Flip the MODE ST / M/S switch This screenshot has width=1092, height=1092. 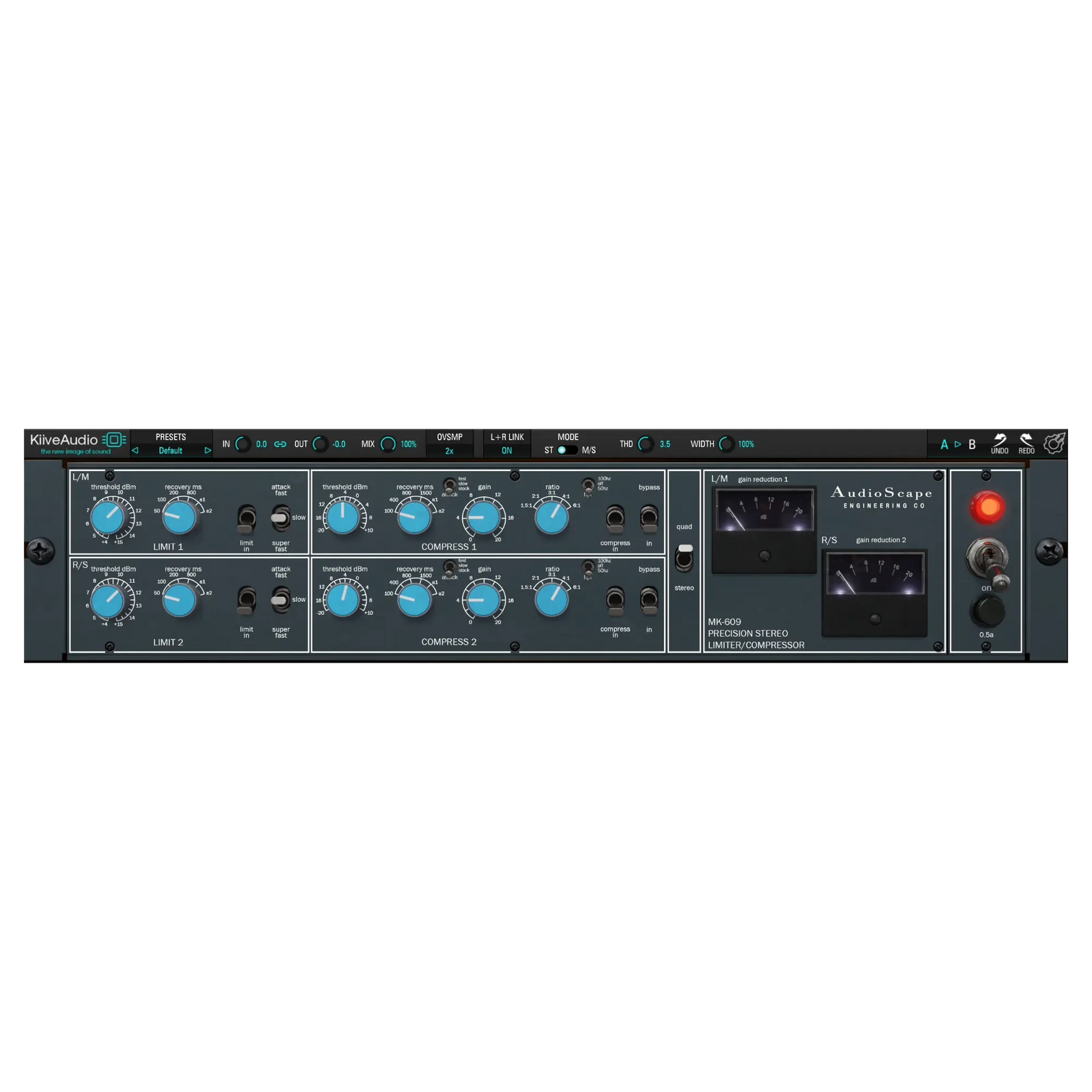pyautogui.click(x=566, y=450)
